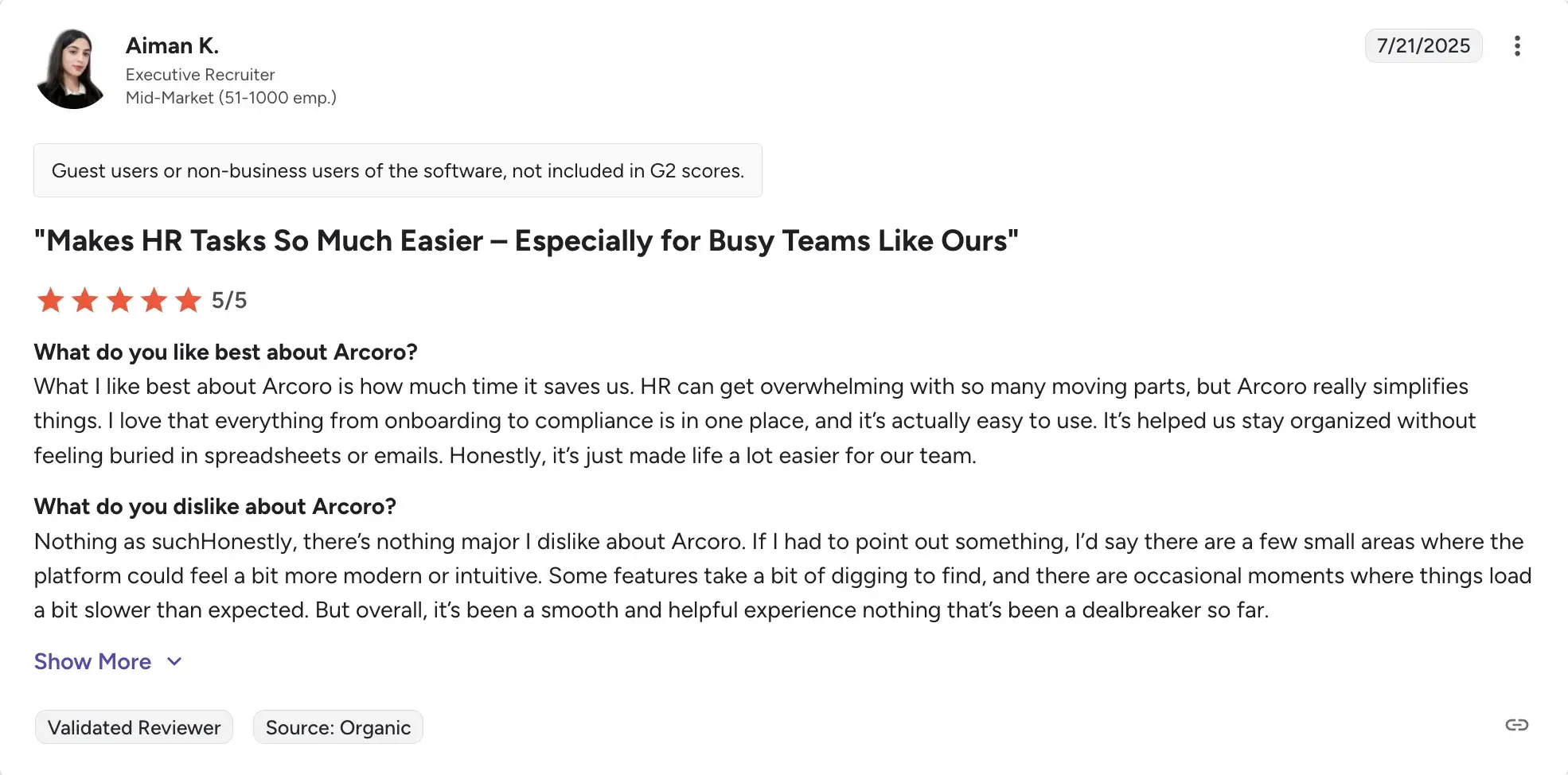This screenshot has height=775, width=1568.
Task: Click the fourth rating star
Action: pos(154,300)
